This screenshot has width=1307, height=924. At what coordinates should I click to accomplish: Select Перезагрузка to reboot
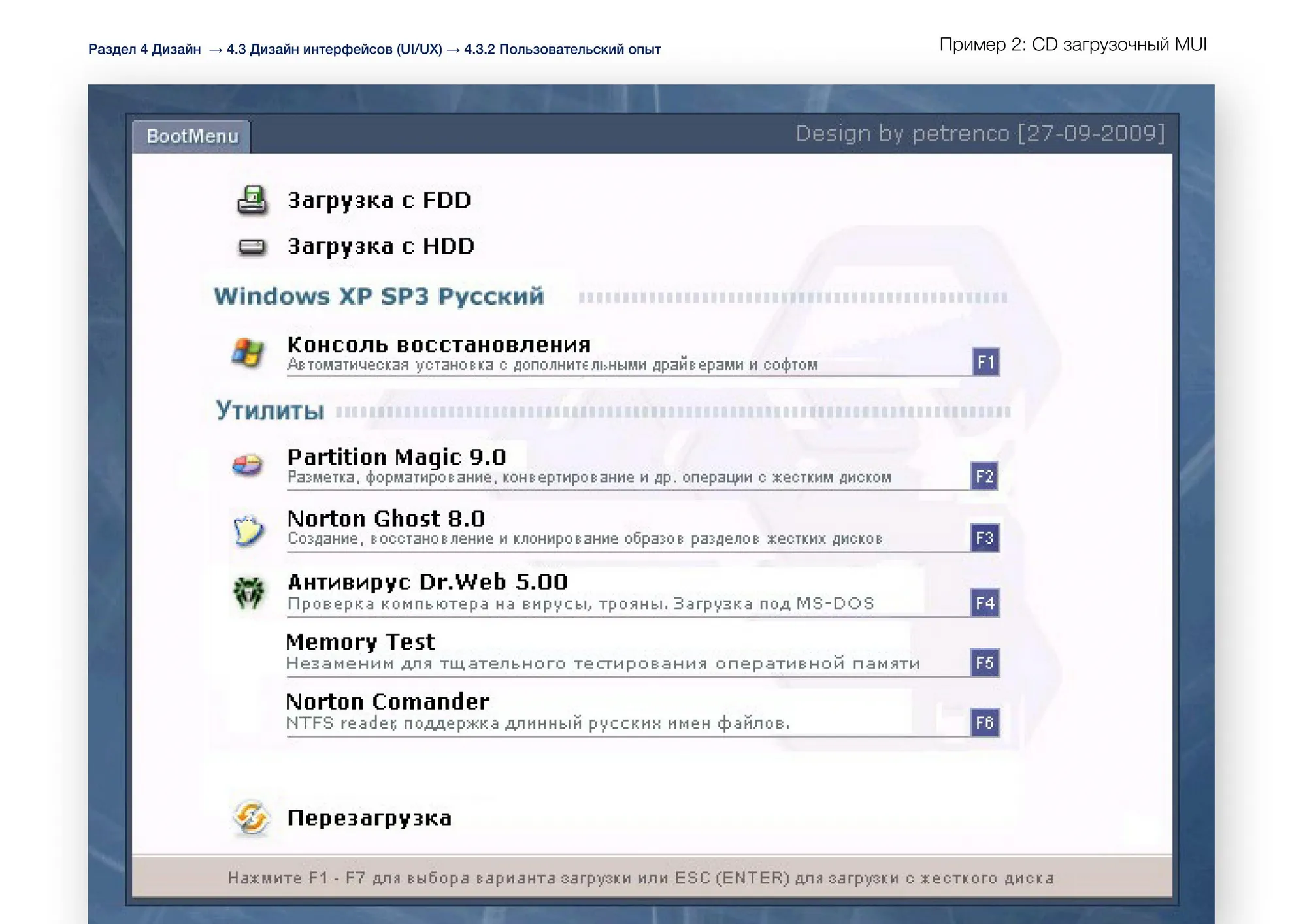click(x=370, y=818)
